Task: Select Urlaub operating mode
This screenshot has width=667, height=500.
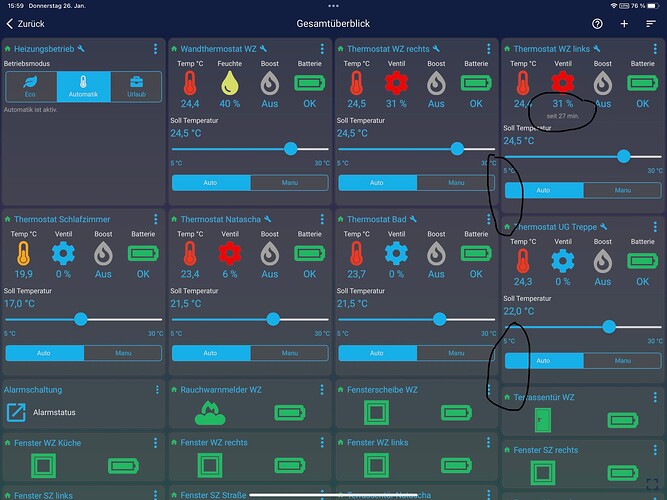Action: 134,87
